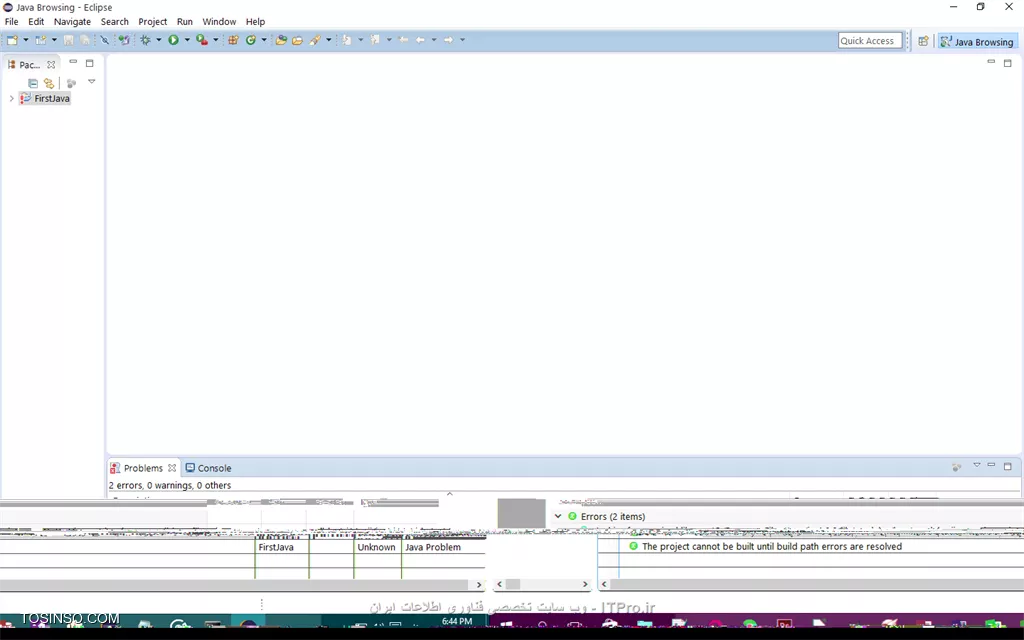Open the Navigate menu
The height and width of the screenshot is (640, 1024).
click(72, 22)
